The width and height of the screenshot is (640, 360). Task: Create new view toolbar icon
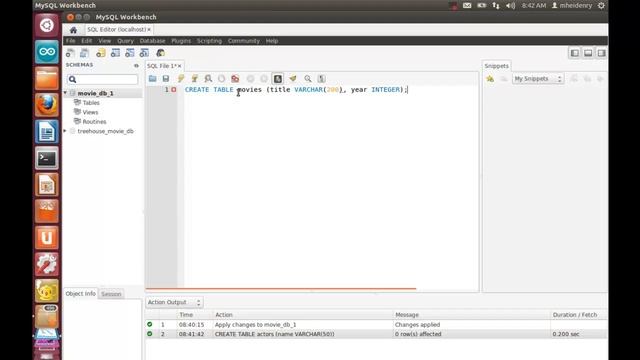coord(130,53)
